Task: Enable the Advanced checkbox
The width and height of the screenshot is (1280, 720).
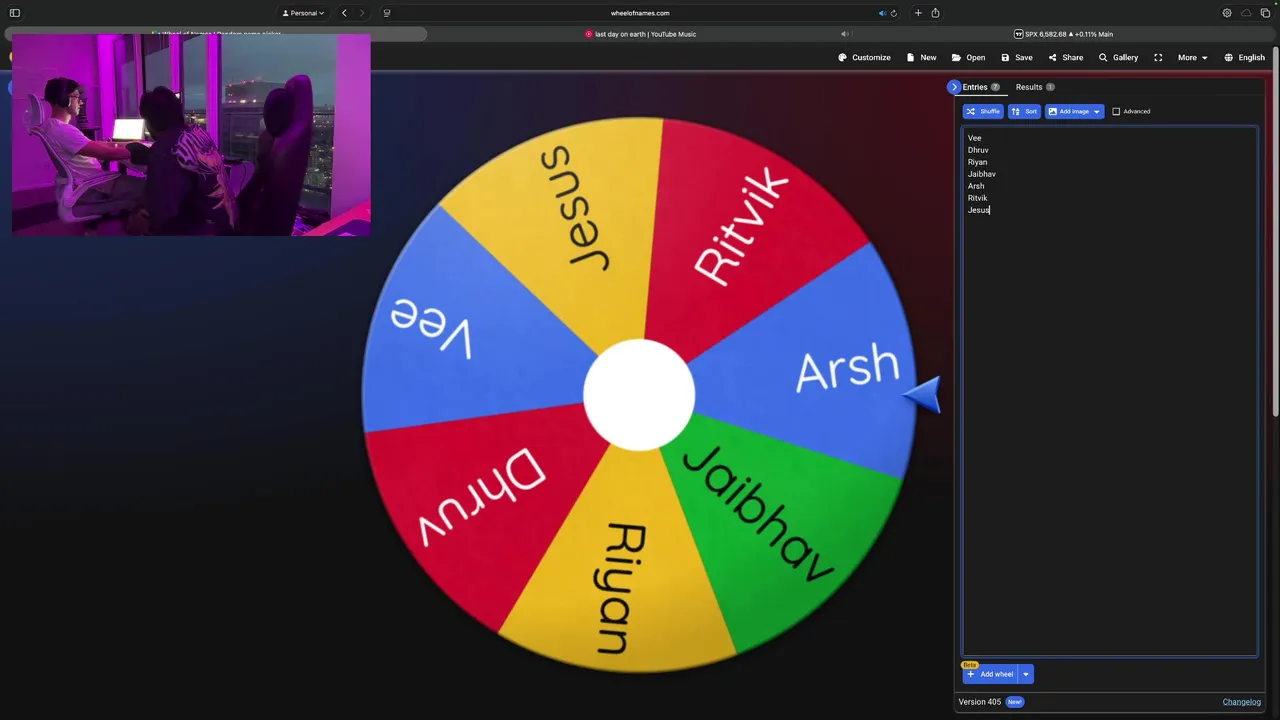Action: coord(1116,111)
